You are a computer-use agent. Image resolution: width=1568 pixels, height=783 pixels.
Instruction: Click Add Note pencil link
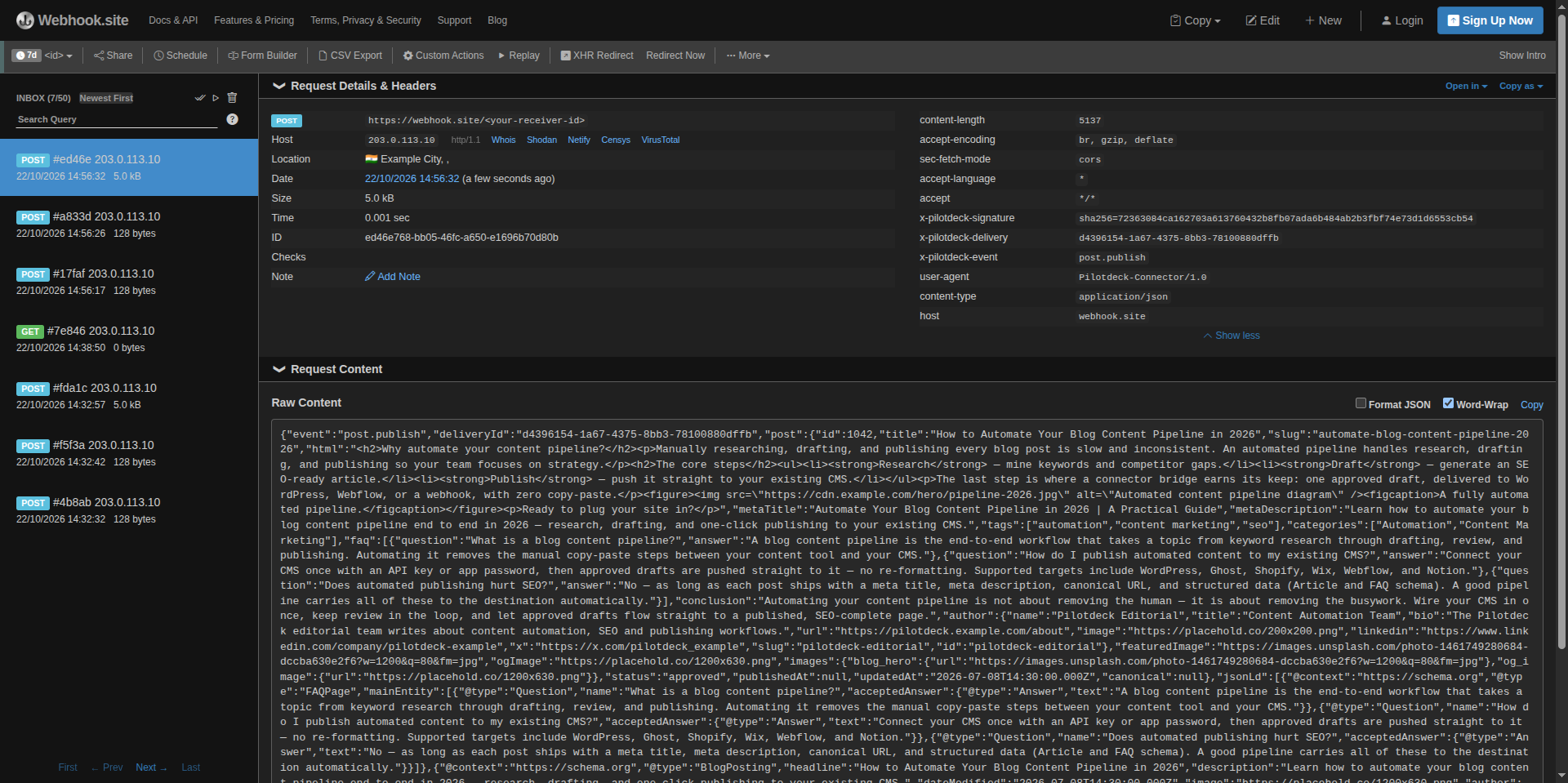pos(393,277)
